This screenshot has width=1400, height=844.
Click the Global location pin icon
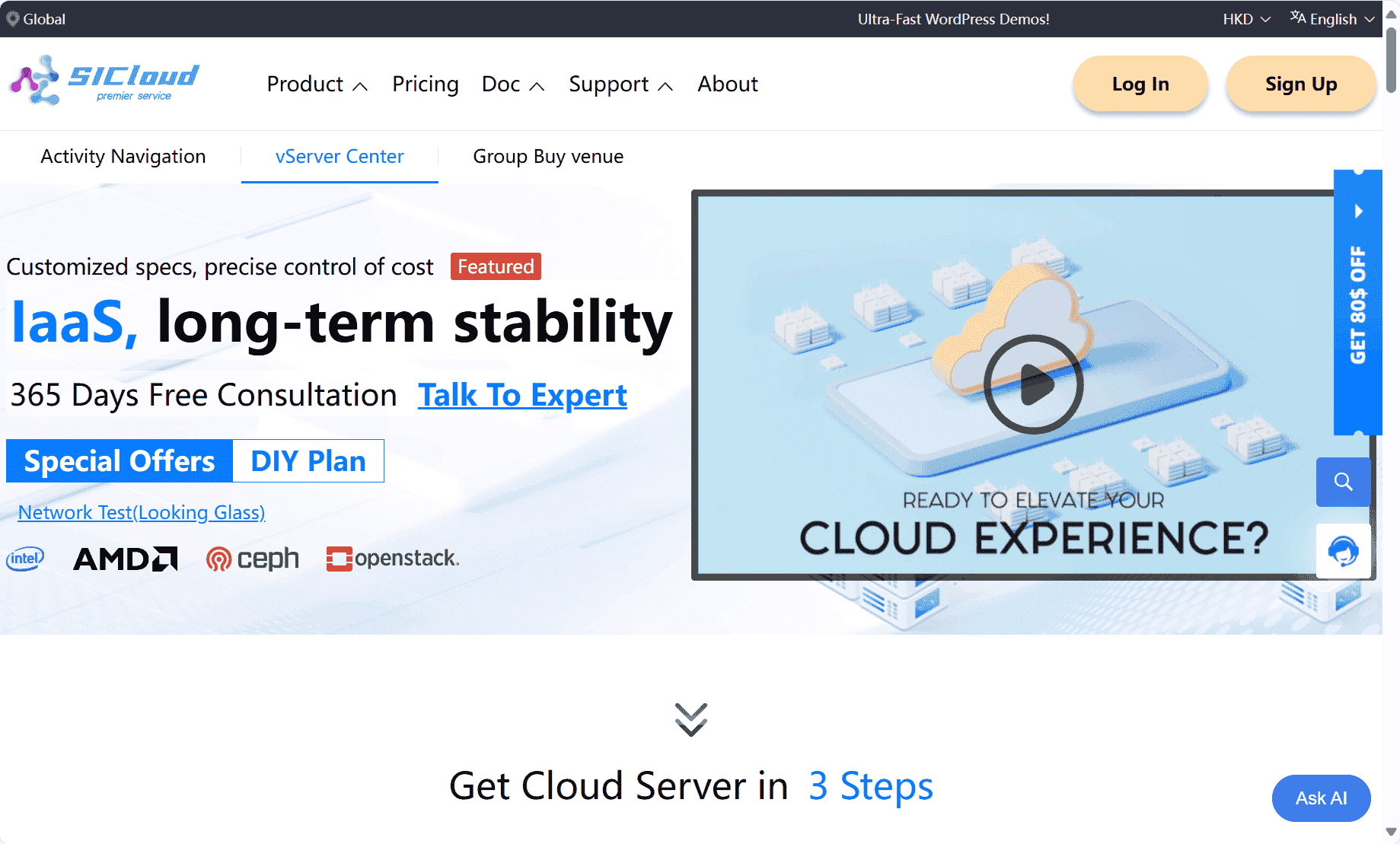(13, 19)
